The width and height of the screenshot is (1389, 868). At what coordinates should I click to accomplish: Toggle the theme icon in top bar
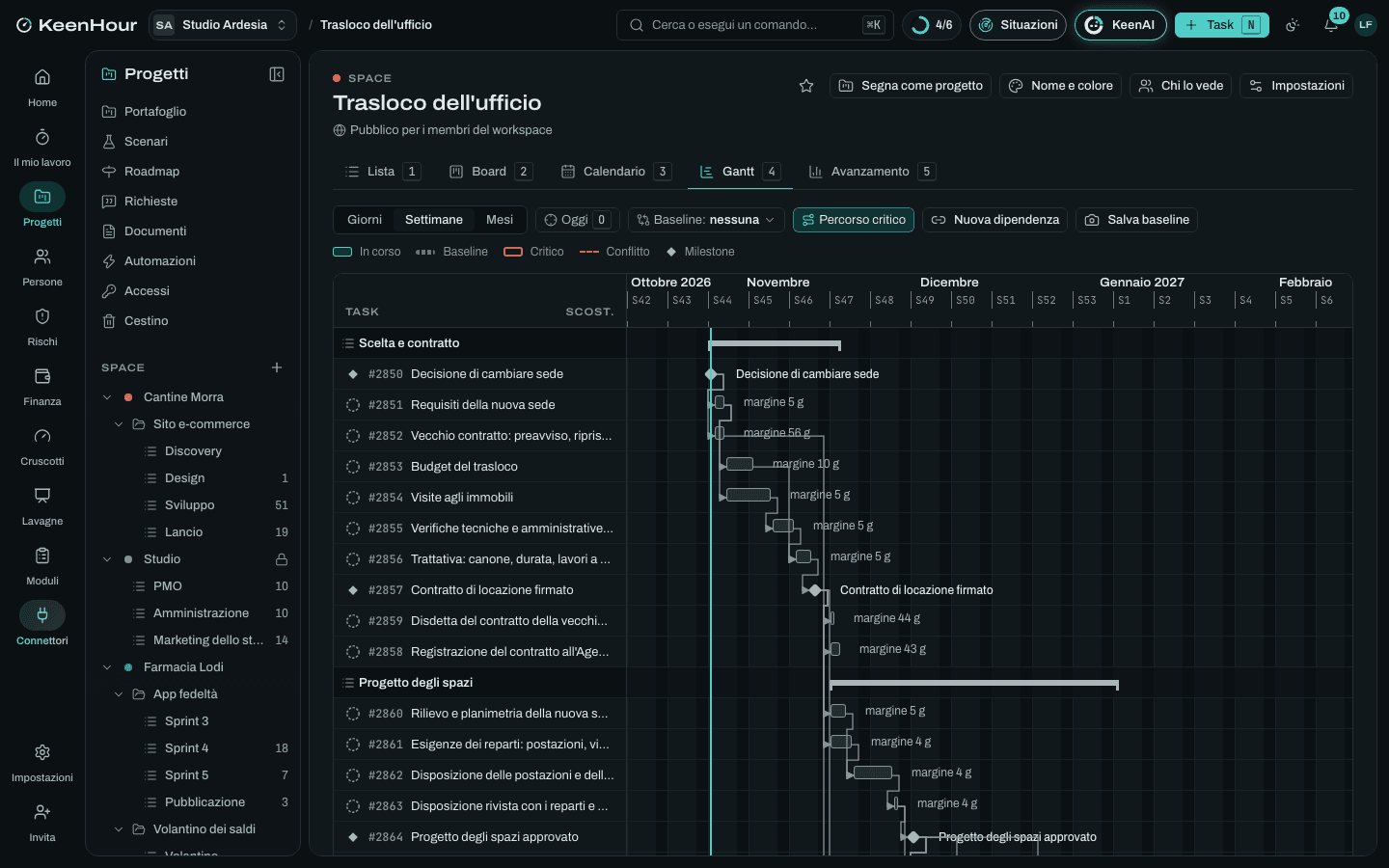pyautogui.click(x=1293, y=25)
